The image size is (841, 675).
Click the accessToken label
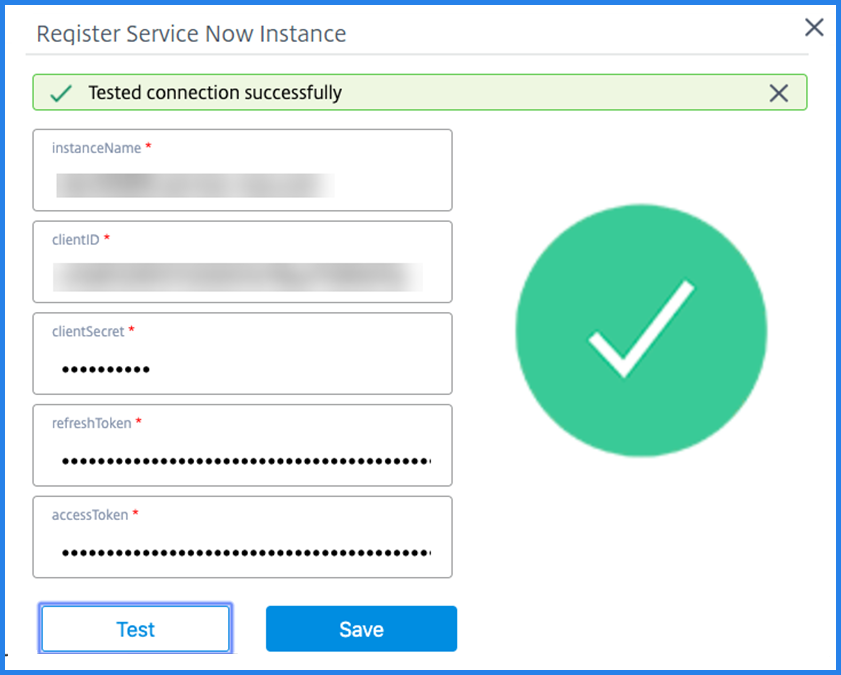tap(90, 515)
